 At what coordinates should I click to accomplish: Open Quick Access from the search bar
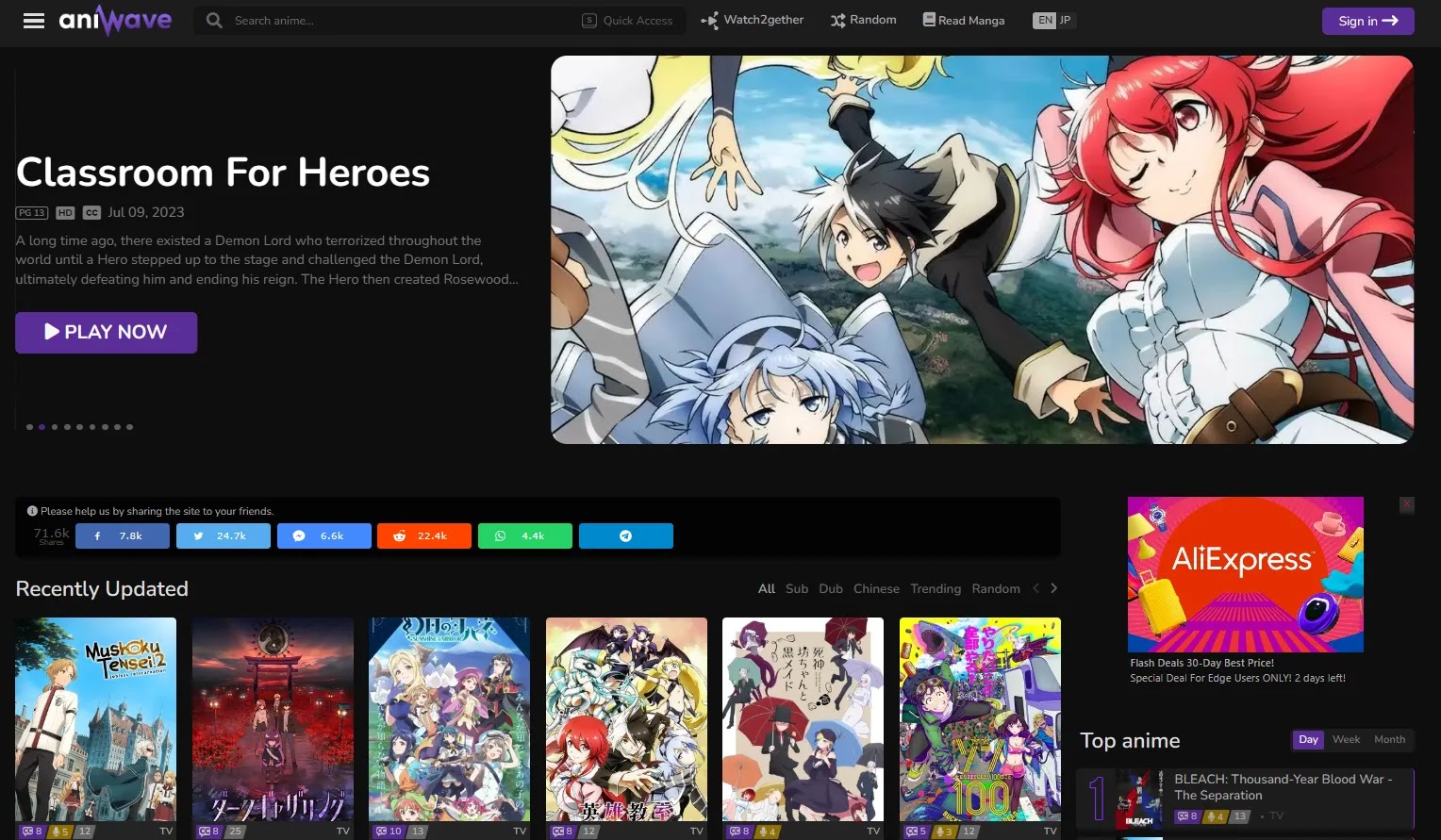[628, 20]
